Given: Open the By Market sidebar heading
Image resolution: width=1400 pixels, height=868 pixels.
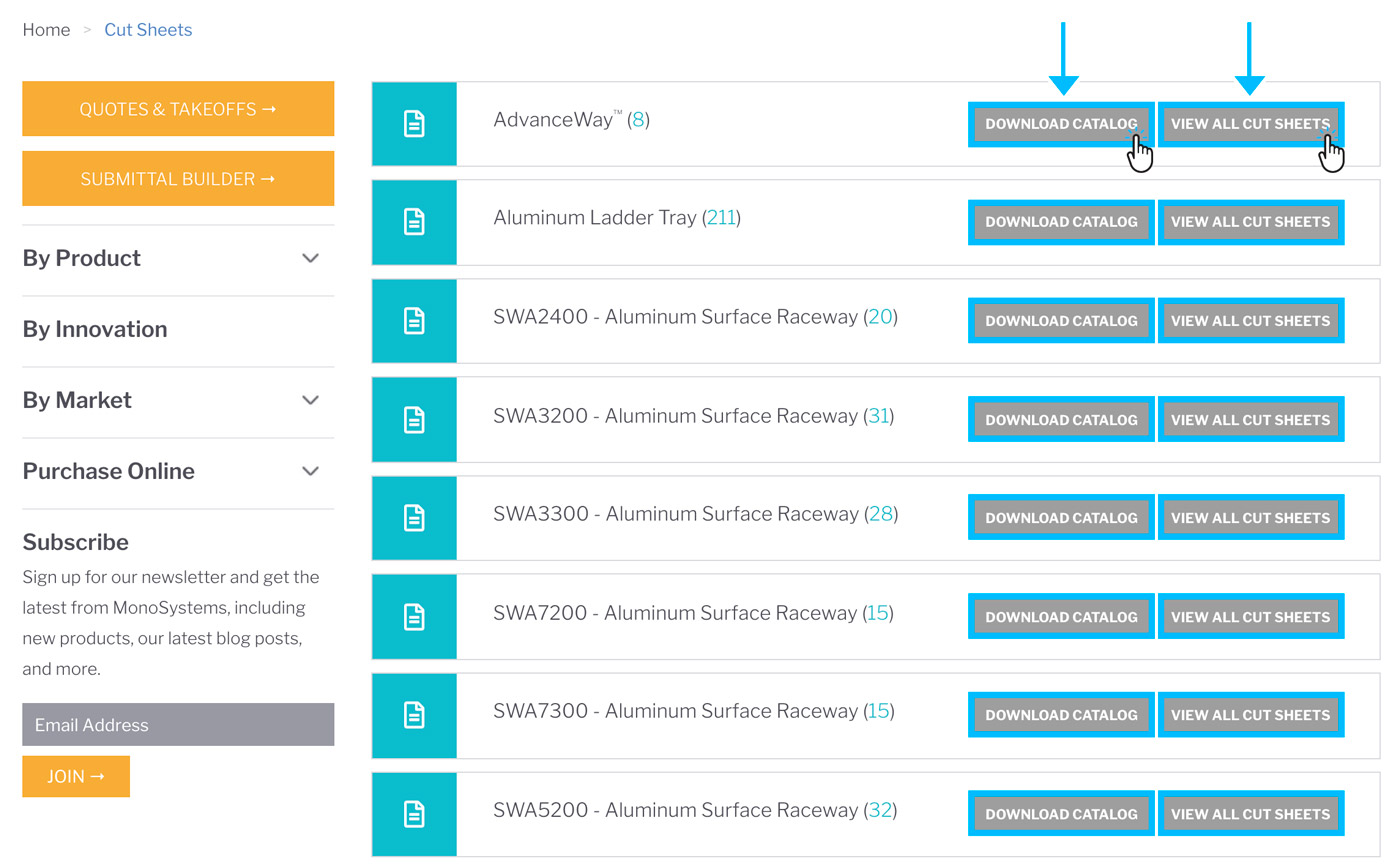Looking at the screenshot, I should point(77,400).
